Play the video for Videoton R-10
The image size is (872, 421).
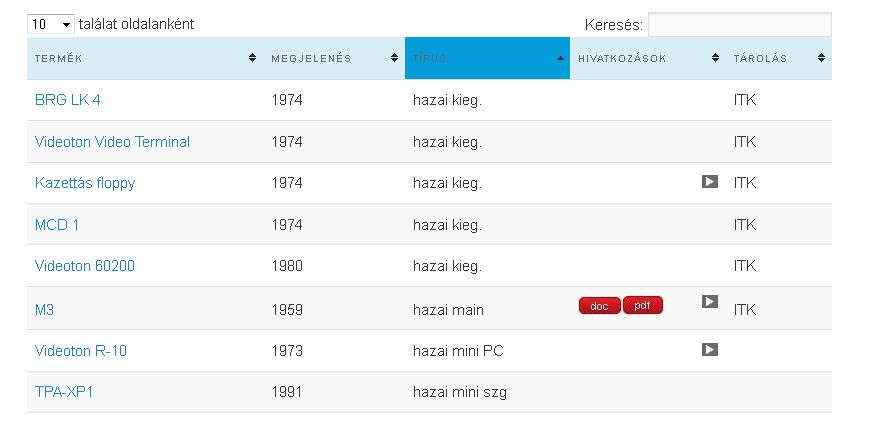point(710,350)
